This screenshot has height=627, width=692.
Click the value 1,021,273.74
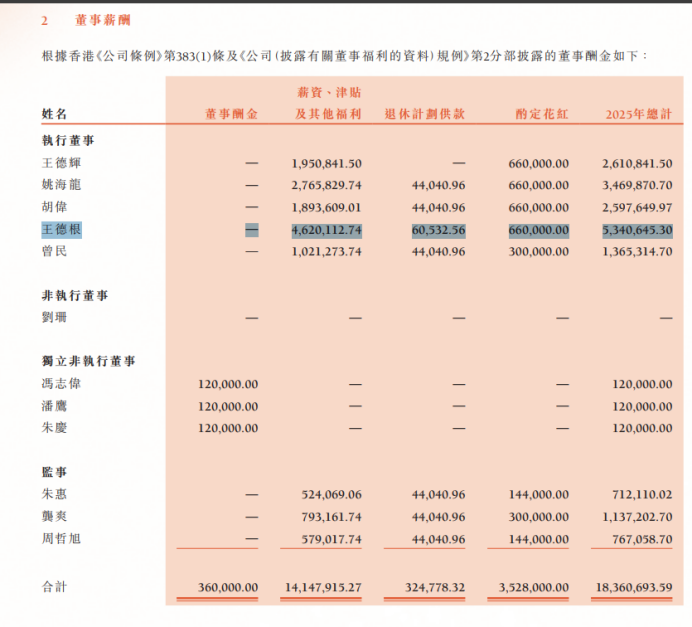tap(327, 252)
